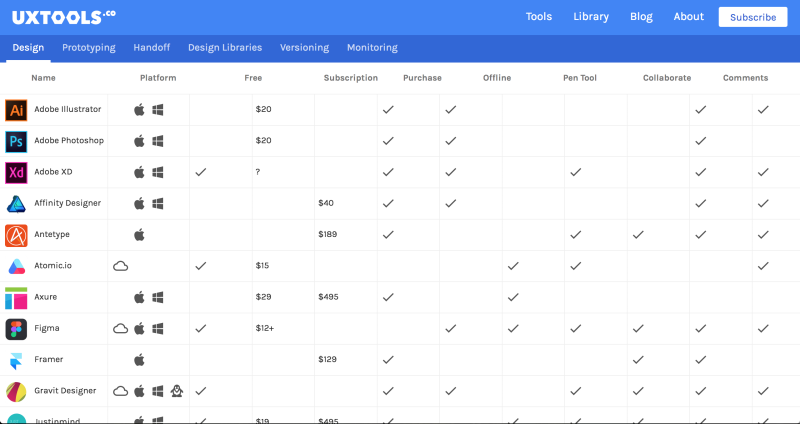Click the Adobe XD logo icon
The height and width of the screenshot is (424, 800).
coord(16,172)
